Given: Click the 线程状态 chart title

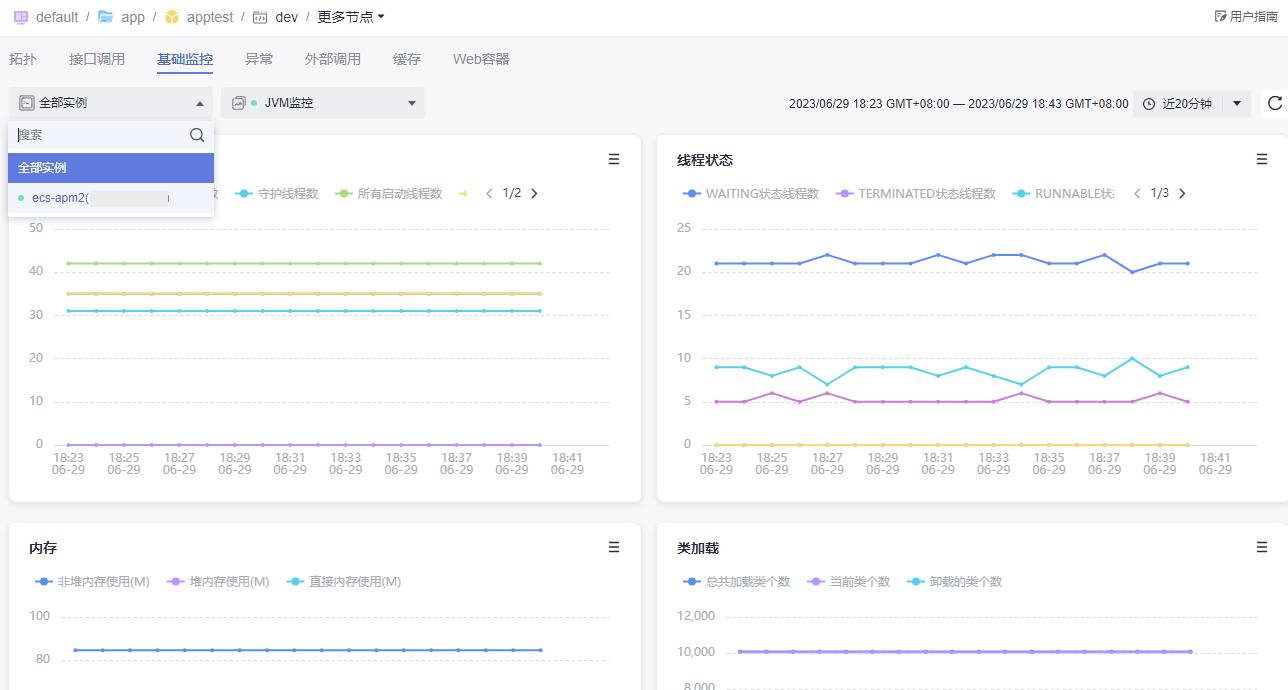Looking at the screenshot, I should coord(705,160).
